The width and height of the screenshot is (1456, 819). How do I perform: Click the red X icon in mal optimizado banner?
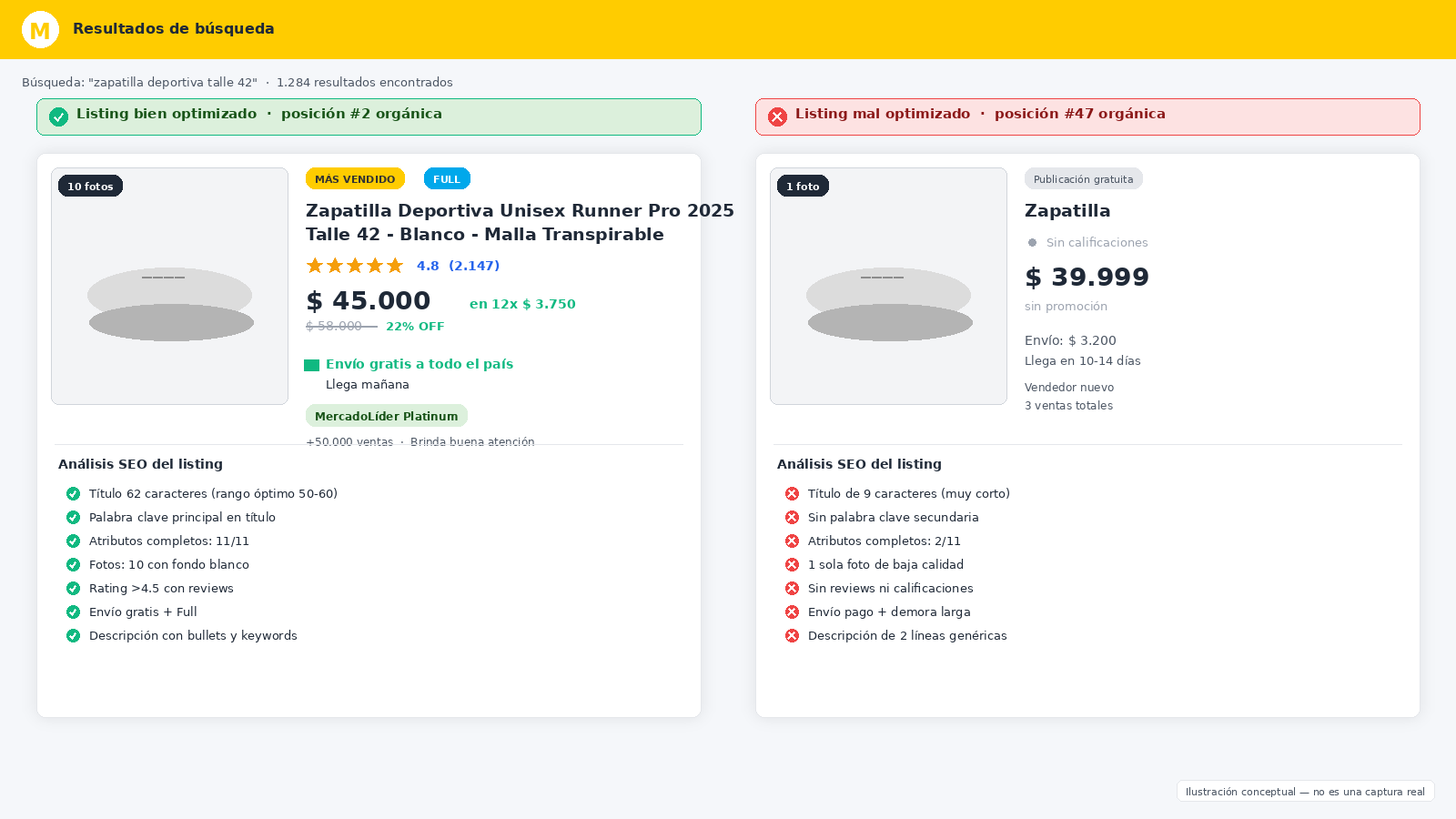[777, 116]
